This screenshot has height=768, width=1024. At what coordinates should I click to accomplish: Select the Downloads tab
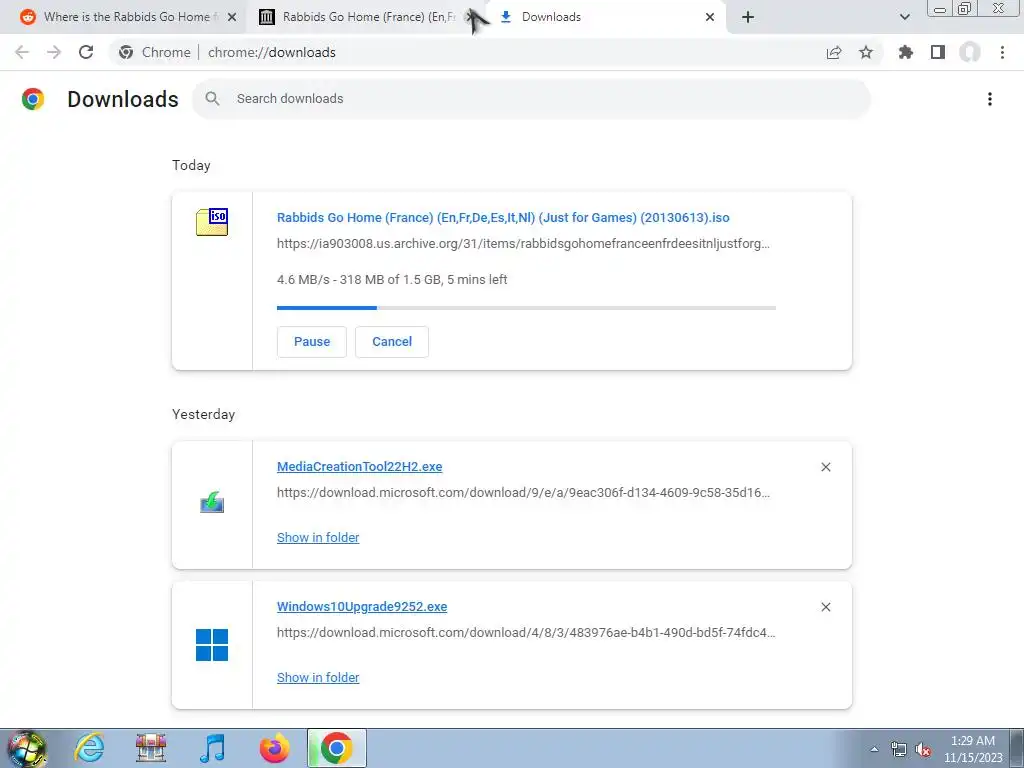pos(604,17)
